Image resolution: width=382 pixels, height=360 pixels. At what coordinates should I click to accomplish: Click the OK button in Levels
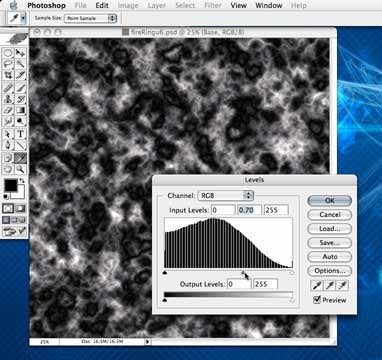pyautogui.click(x=329, y=201)
